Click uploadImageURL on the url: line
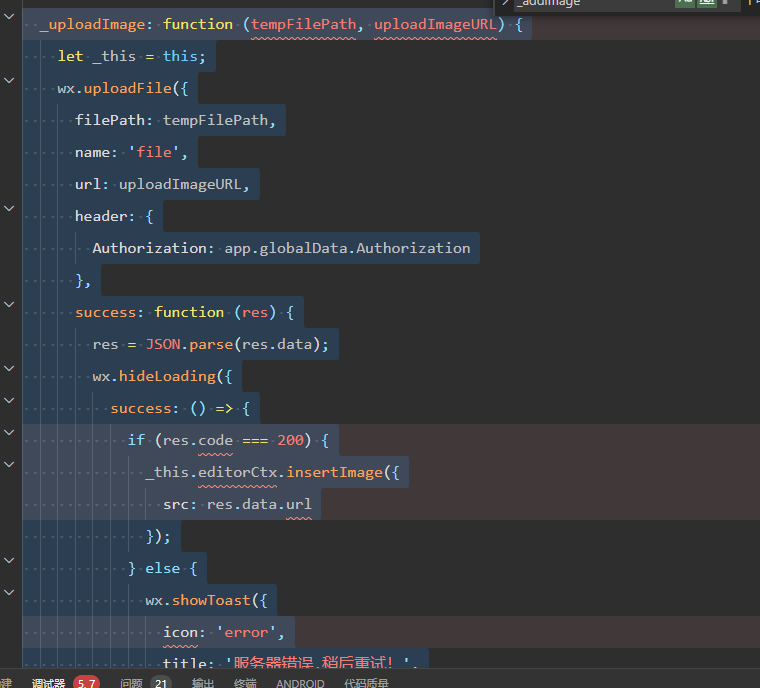Image resolution: width=760 pixels, height=688 pixels. pyautogui.click(x=180, y=184)
